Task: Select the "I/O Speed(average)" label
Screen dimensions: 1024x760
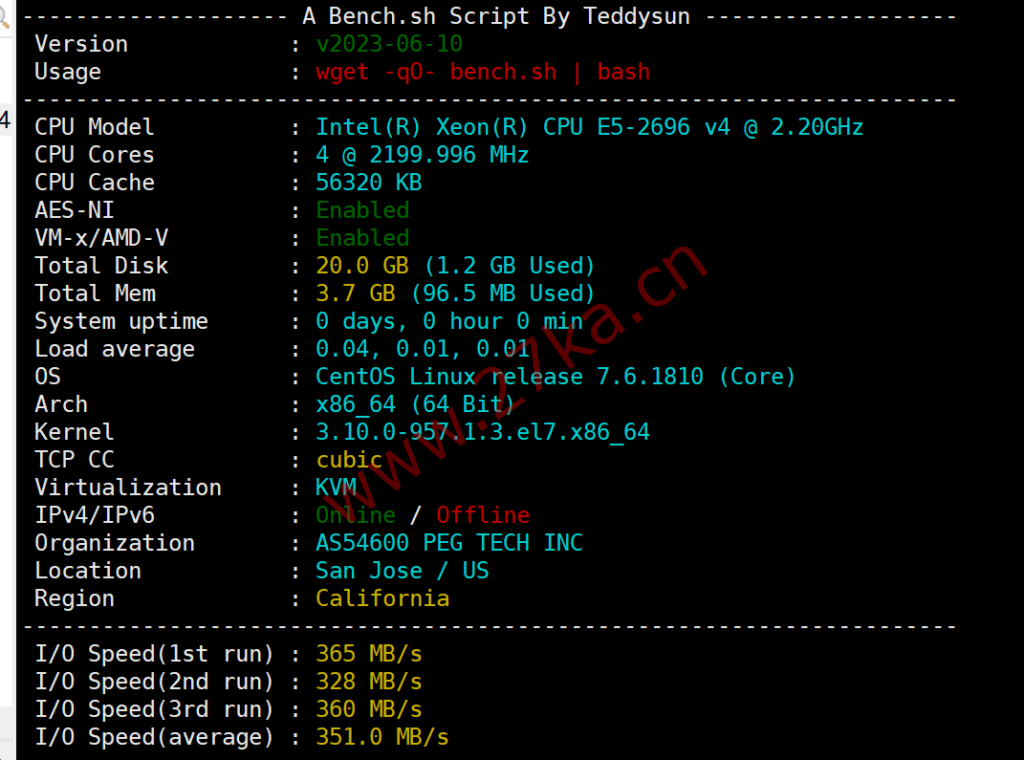Action: tap(154, 737)
